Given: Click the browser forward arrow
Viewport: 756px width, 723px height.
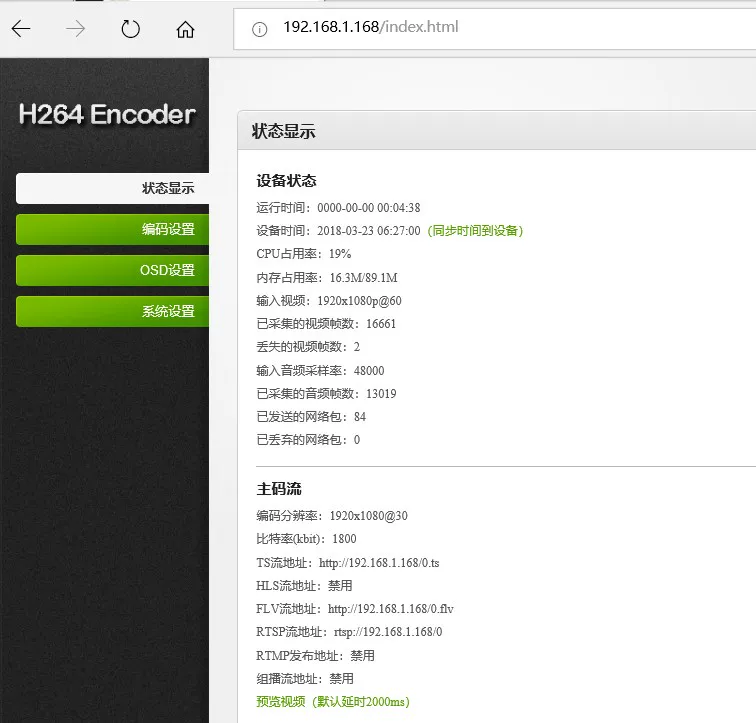Looking at the screenshot, I should (76, 29).
